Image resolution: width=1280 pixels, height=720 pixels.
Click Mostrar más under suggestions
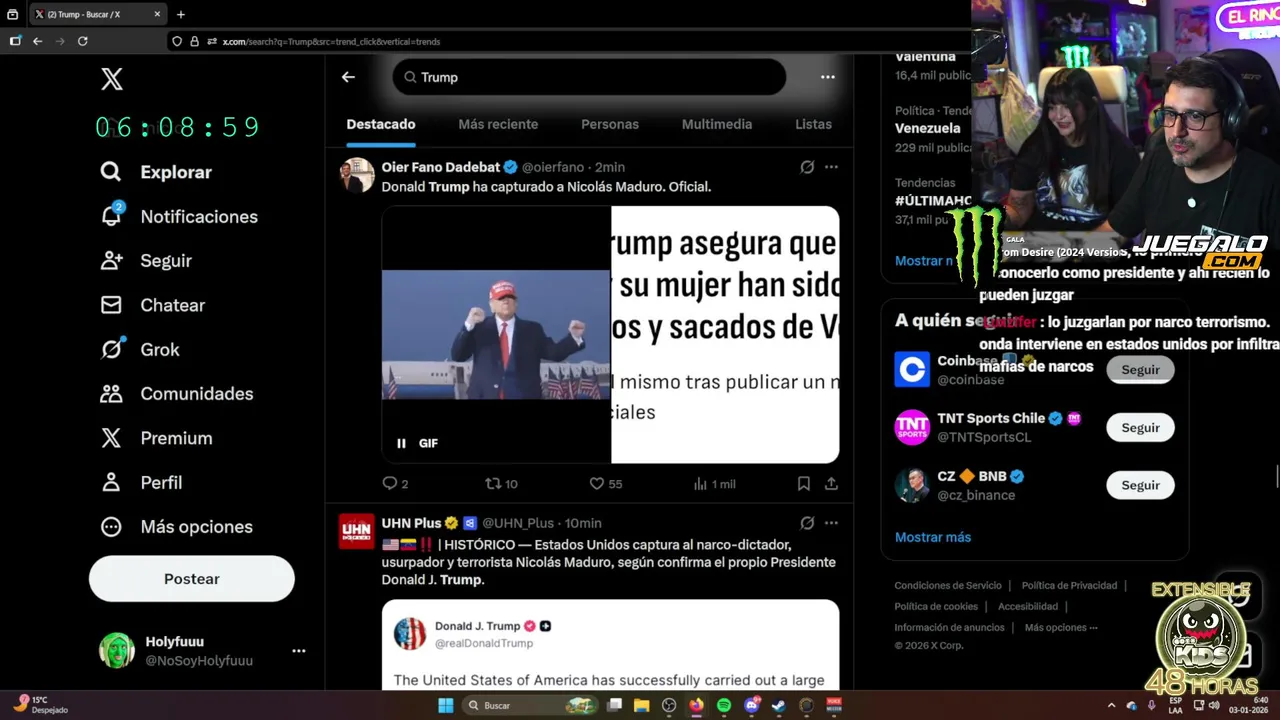coord(933,537)
